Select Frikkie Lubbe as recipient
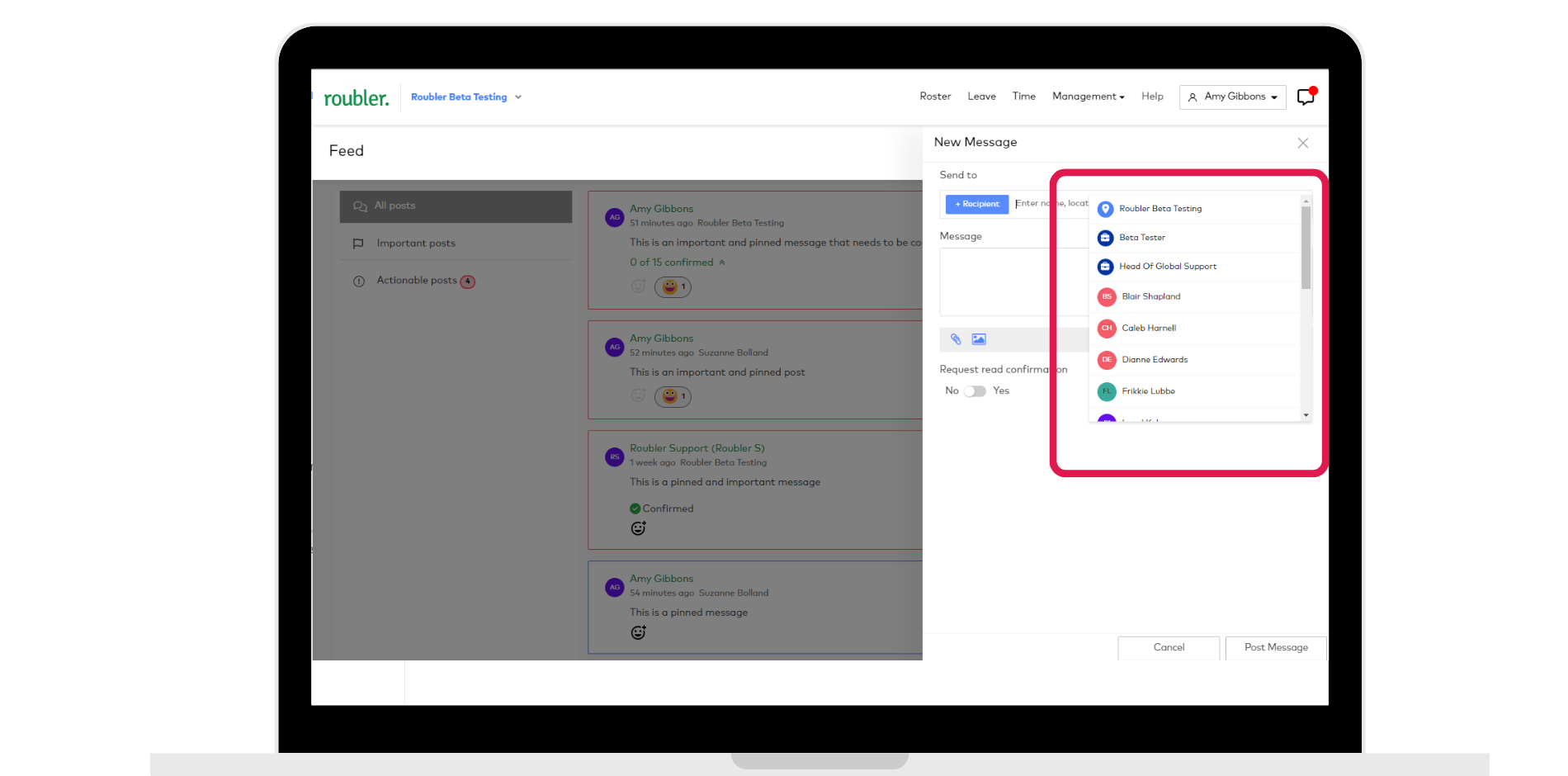The height and width of the screenshot is (776, 1568). (1195, 391)
